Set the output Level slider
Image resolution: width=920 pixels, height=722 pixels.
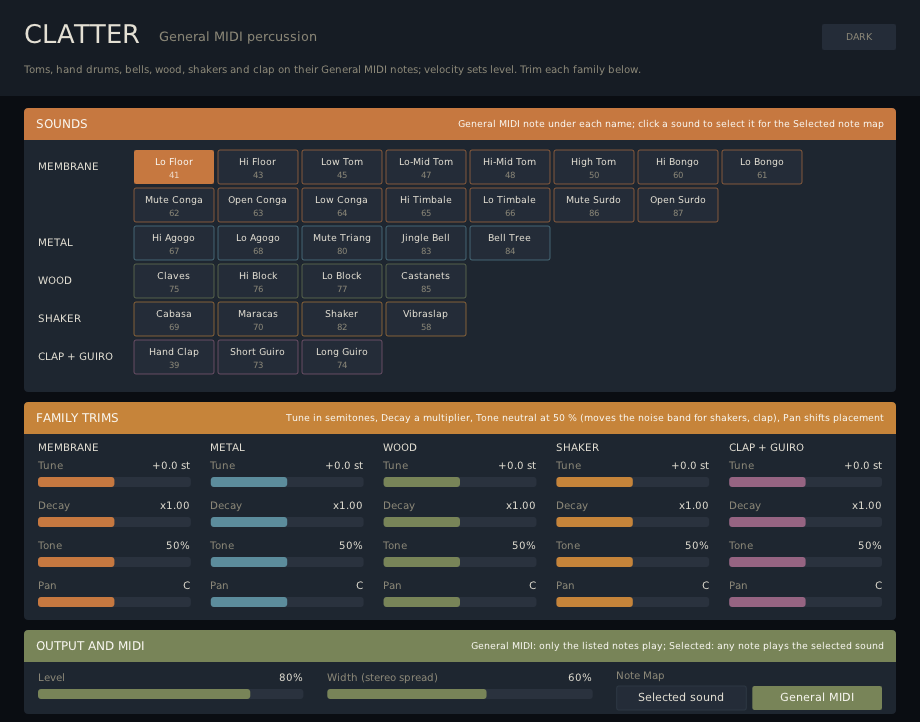[171, 694]
